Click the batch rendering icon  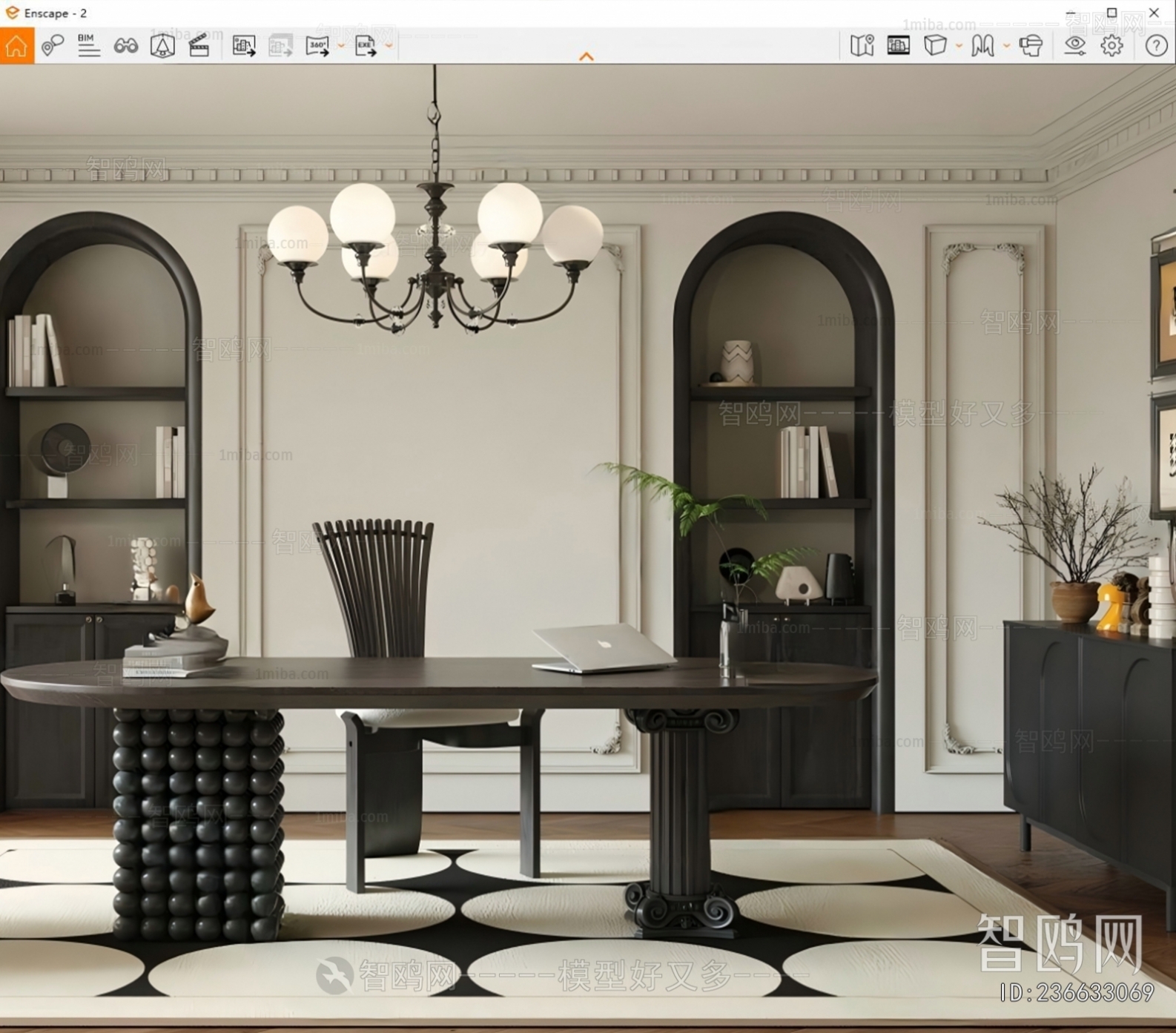[x=280, y=46]
